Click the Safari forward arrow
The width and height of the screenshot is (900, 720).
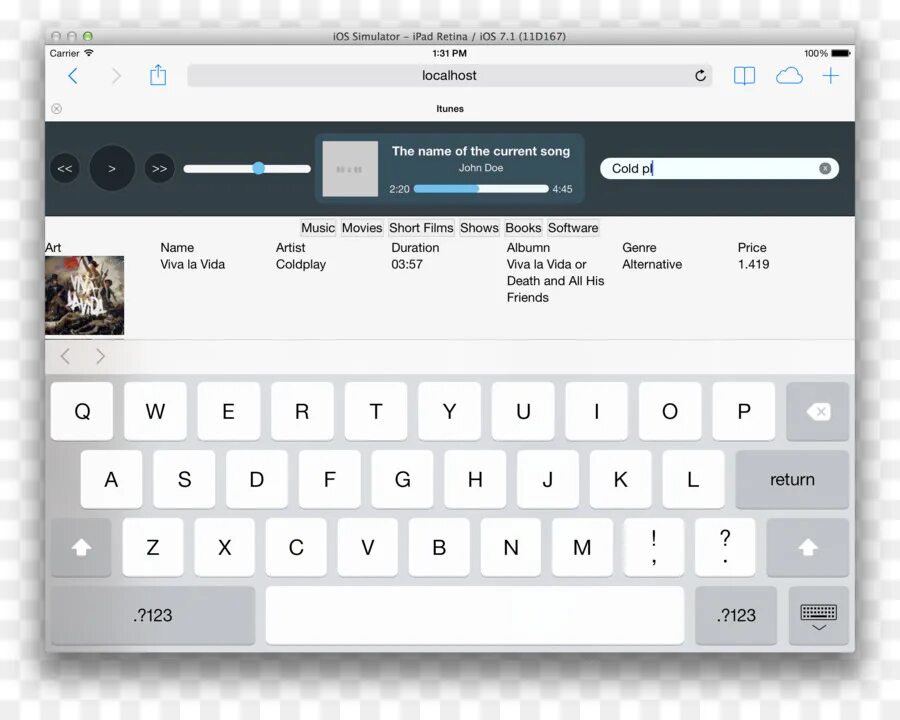[116, 76]
